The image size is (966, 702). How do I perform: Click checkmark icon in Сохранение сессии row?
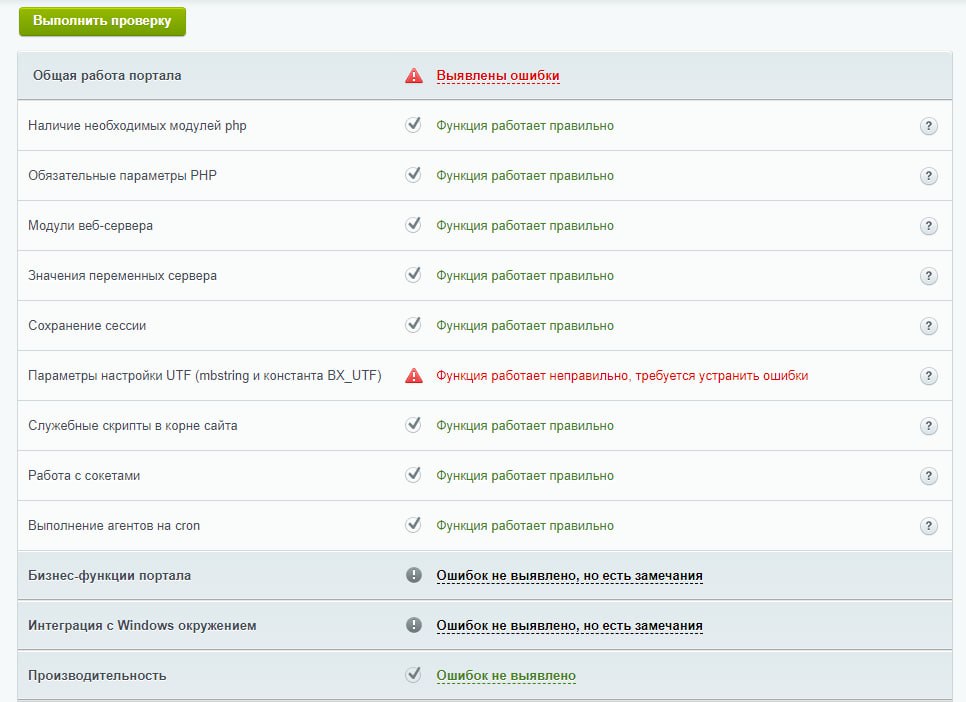[x=413, y=325]
